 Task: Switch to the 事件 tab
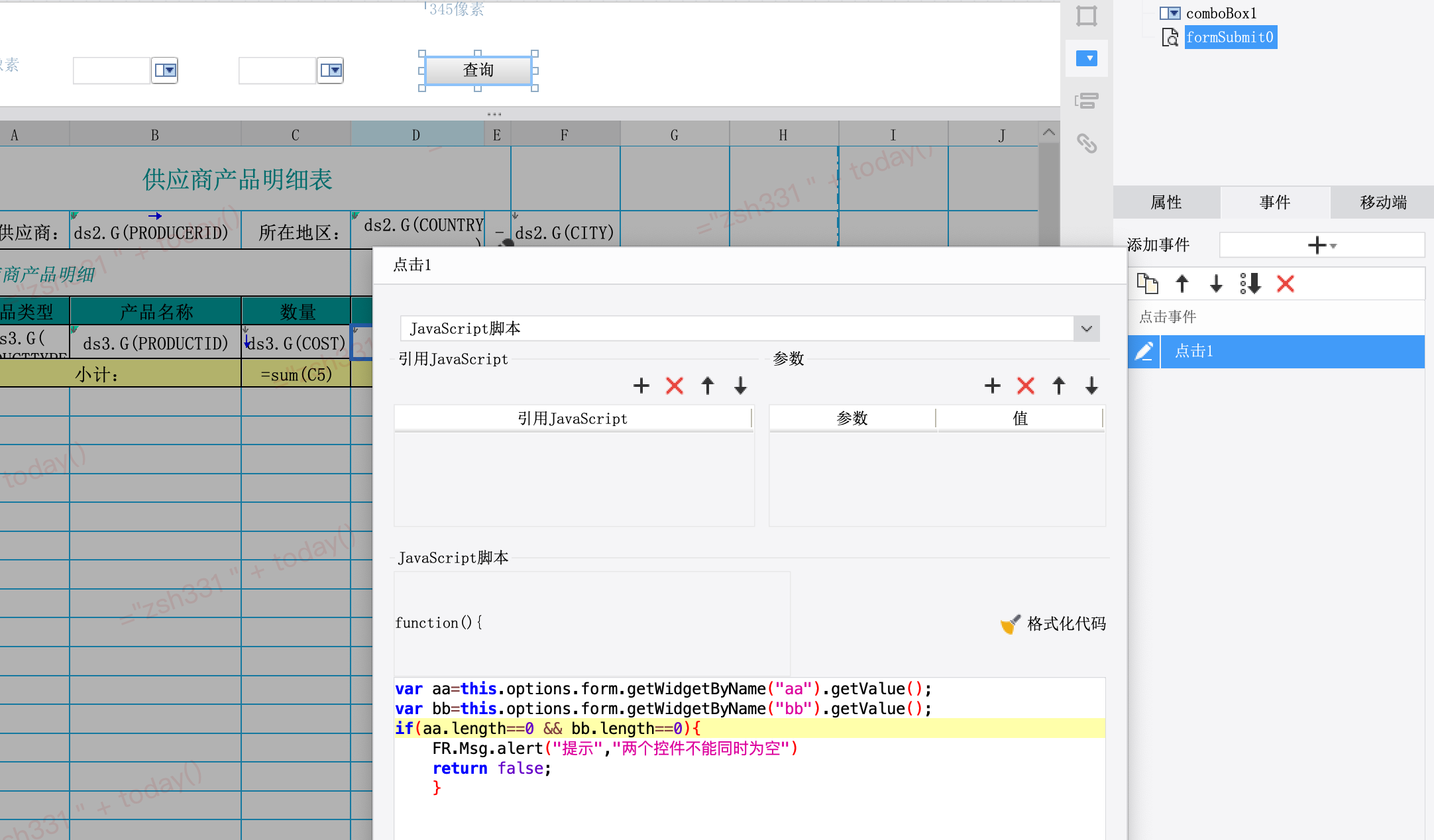click(1275, 202)
